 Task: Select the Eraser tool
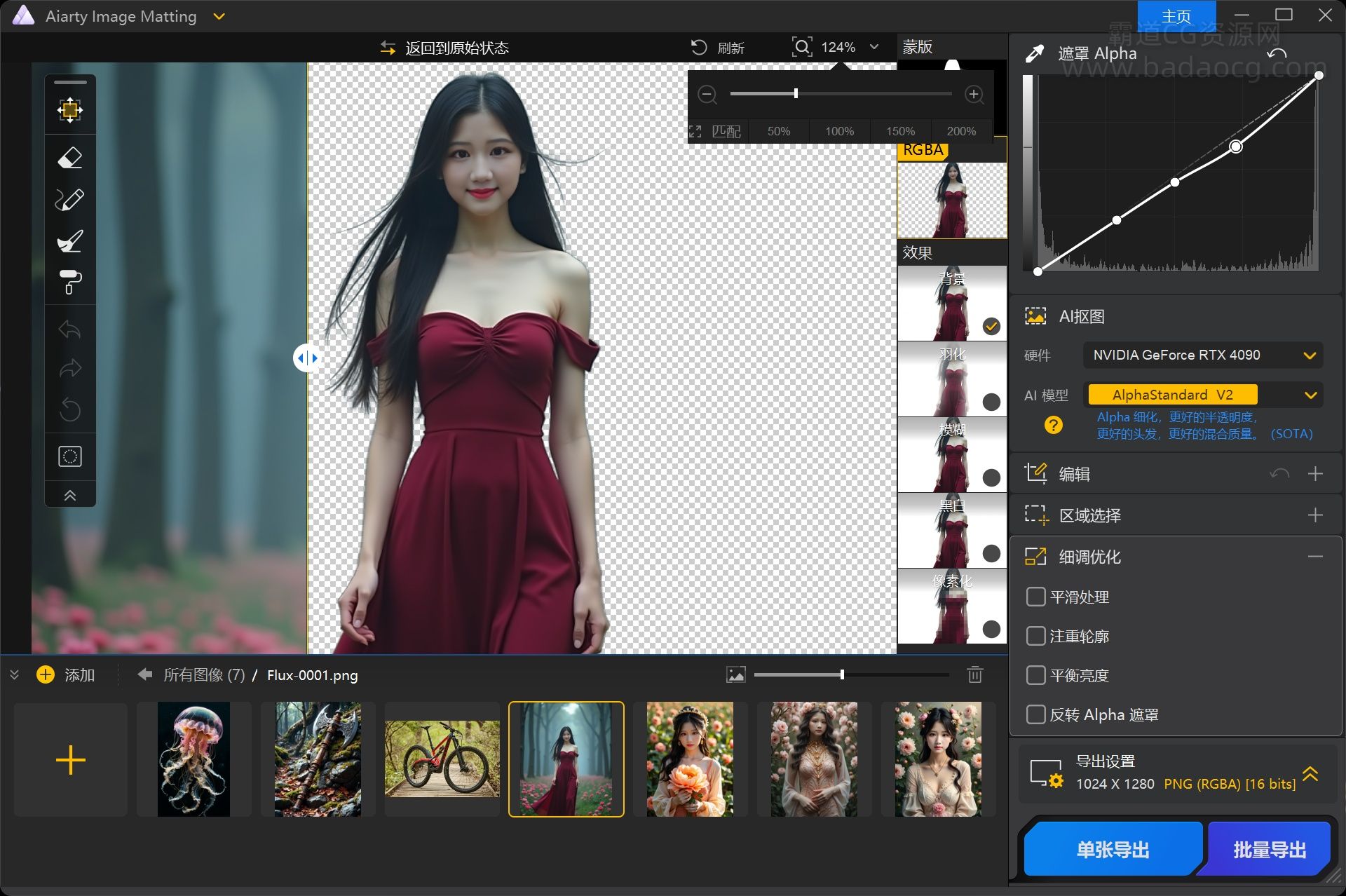pyautogui.click(x=70, y=158)
